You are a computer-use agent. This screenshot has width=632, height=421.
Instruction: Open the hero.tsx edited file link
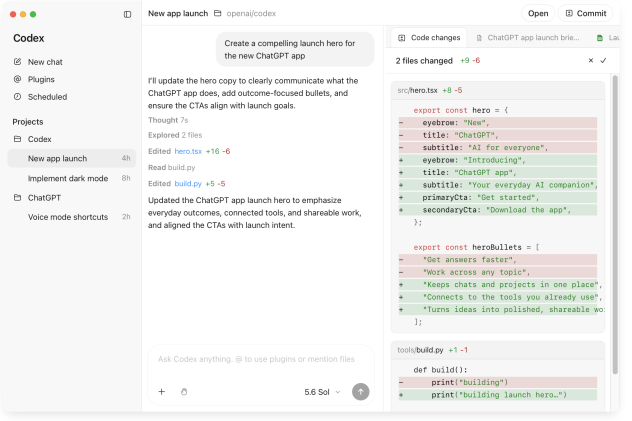188,151
